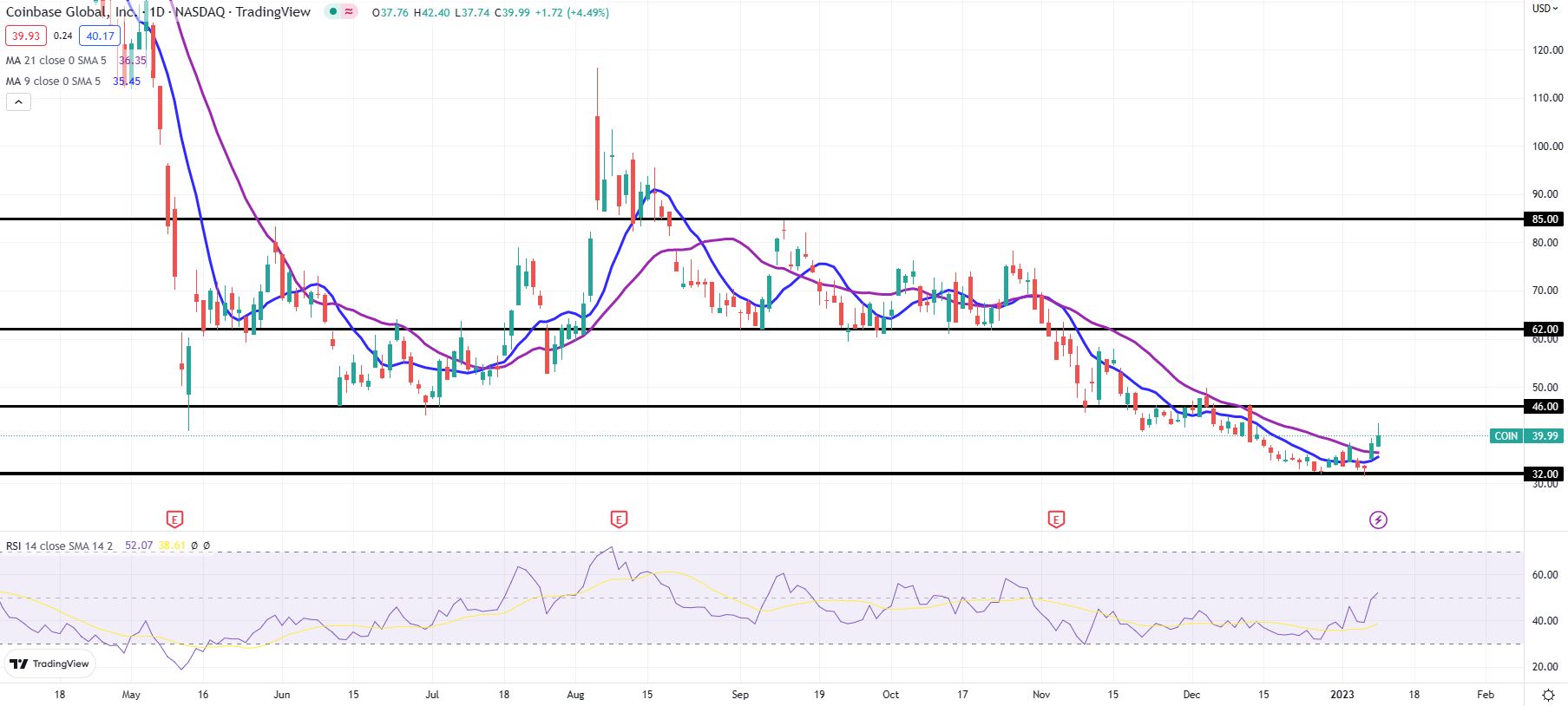Viewport: 1568px width, 706px height.
Task: Click the 62.00 horizontal line price label
Action: 1545,330
